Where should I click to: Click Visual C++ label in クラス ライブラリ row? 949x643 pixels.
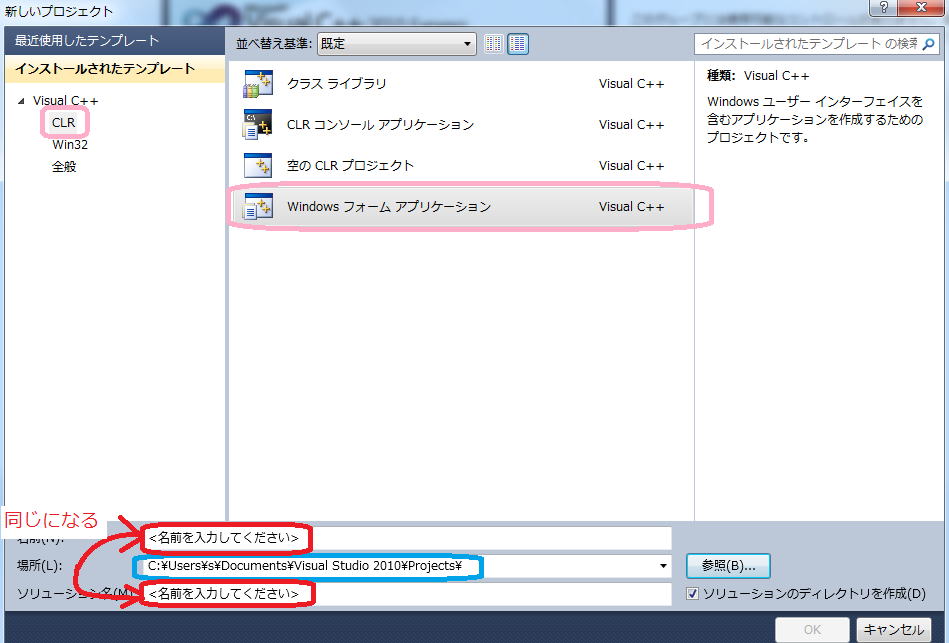(631, 84)
